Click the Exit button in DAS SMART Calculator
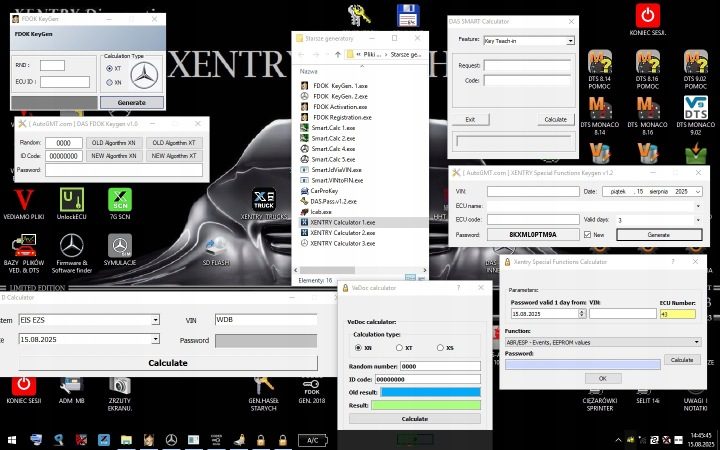The width and height of the screenshot is (720, 450). point(470,119)
